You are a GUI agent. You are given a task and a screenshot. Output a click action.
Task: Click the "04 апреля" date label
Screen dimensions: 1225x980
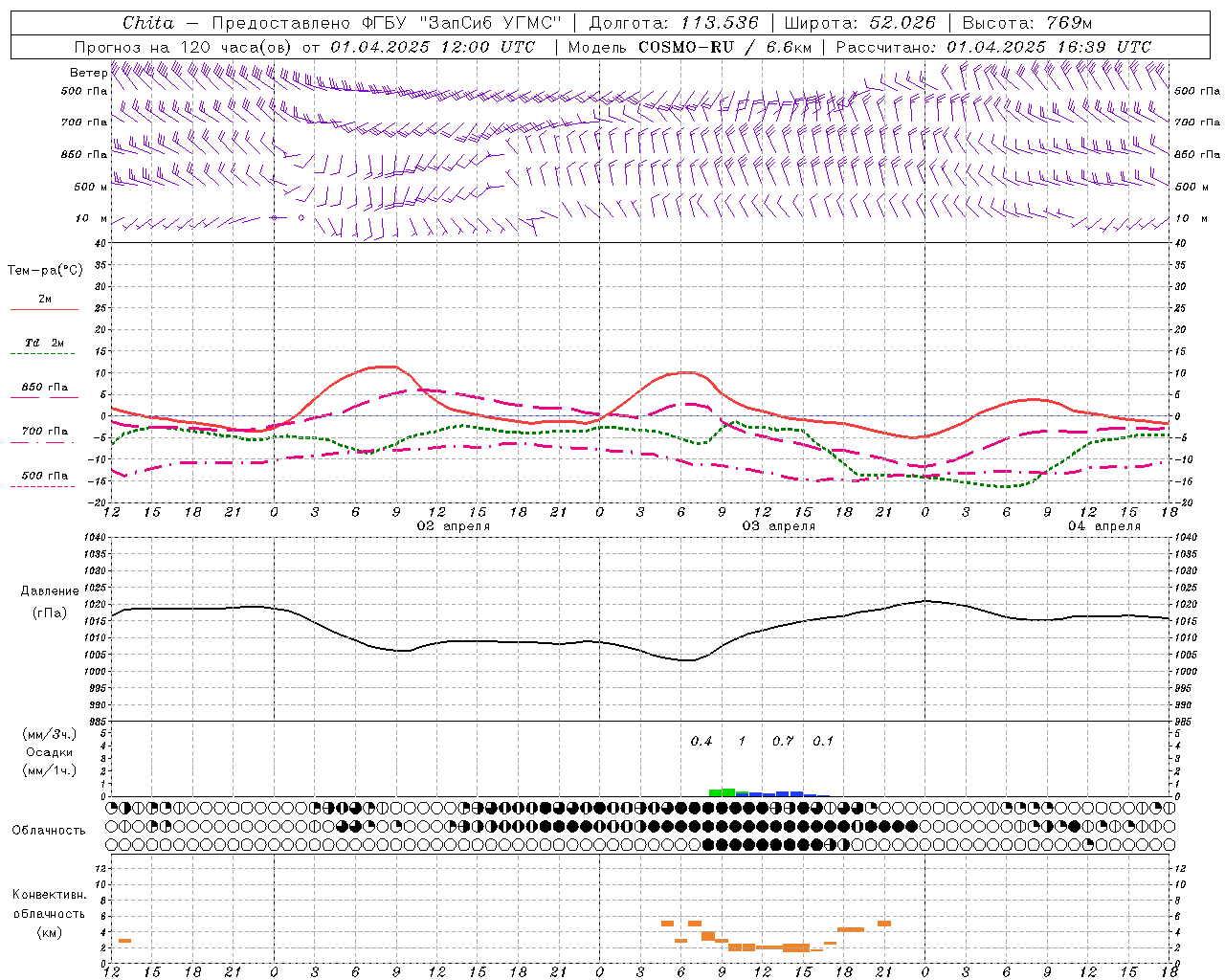[x=1104, y=526]
